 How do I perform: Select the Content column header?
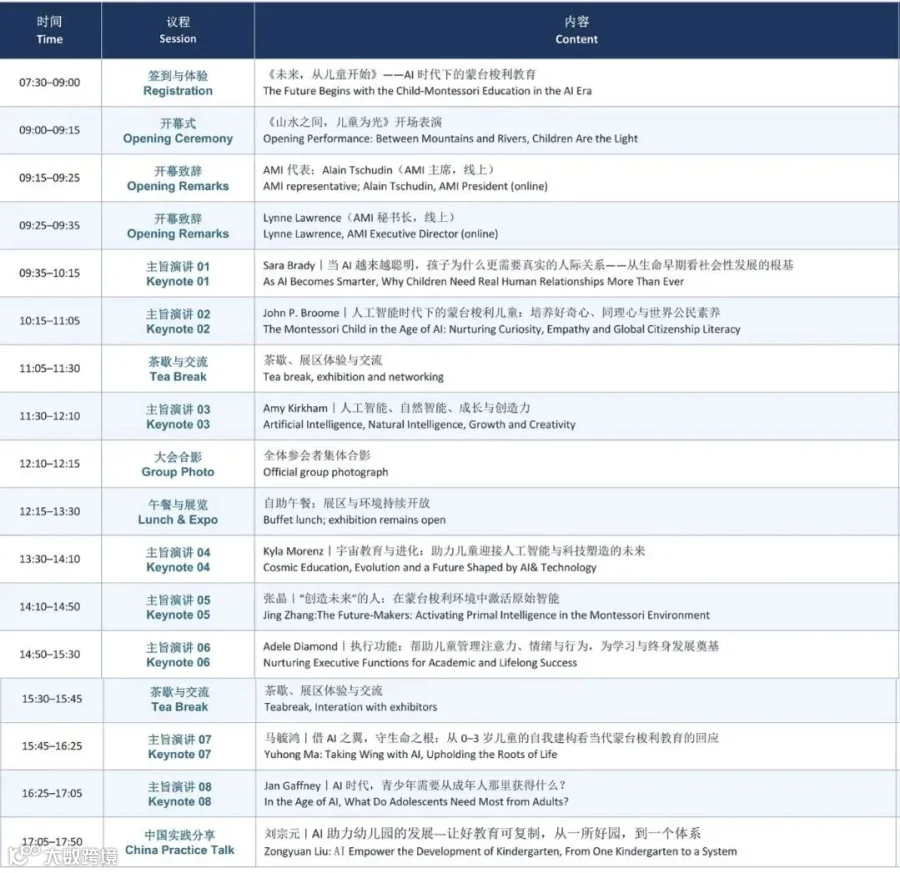coord(576,30)
